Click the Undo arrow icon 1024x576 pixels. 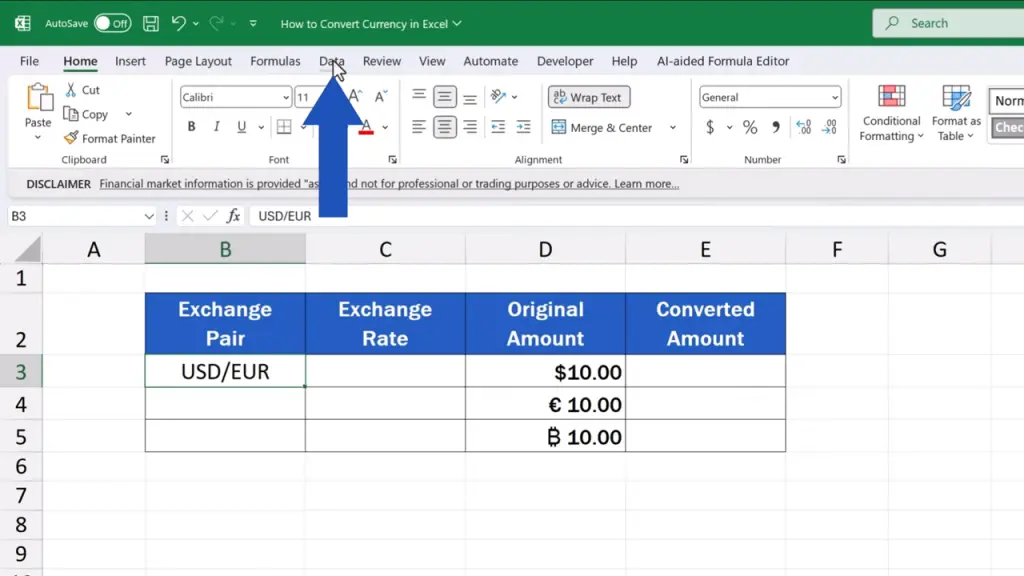178,23
